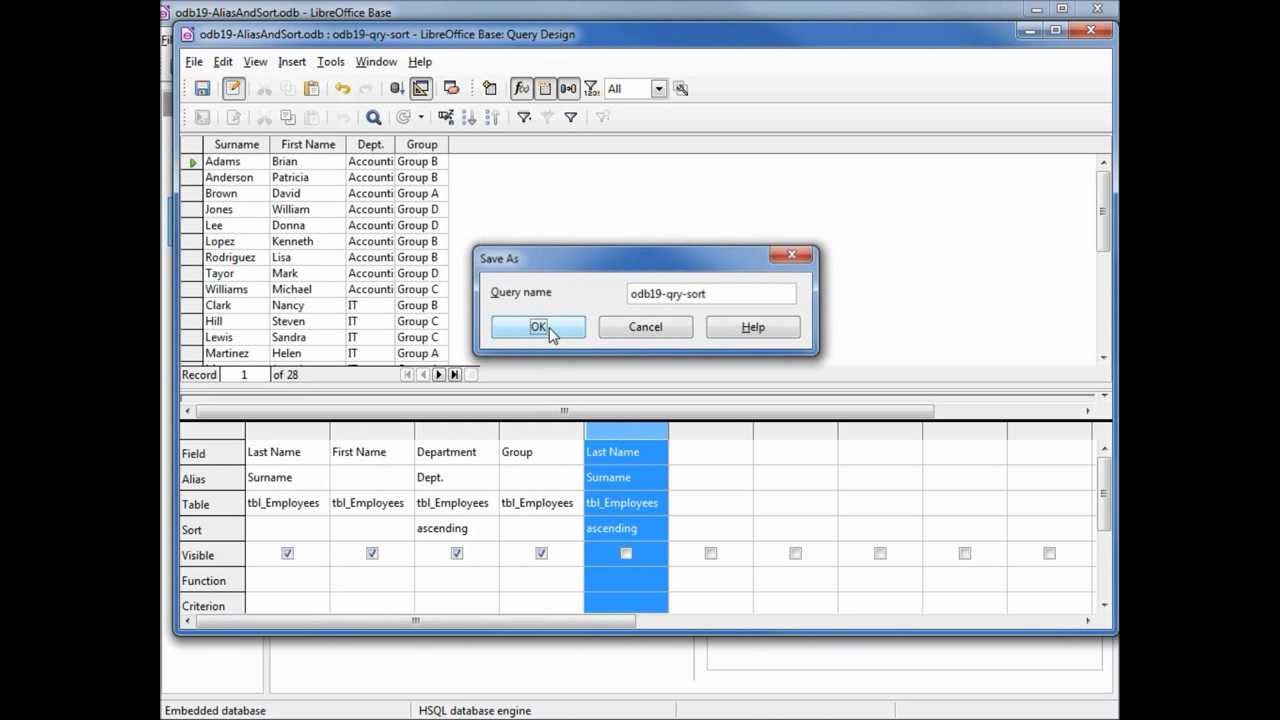Open Query Properties icon beside Limit box
Image resolution: width=1280 pixels, height=720 pixels.
point(681,88)
